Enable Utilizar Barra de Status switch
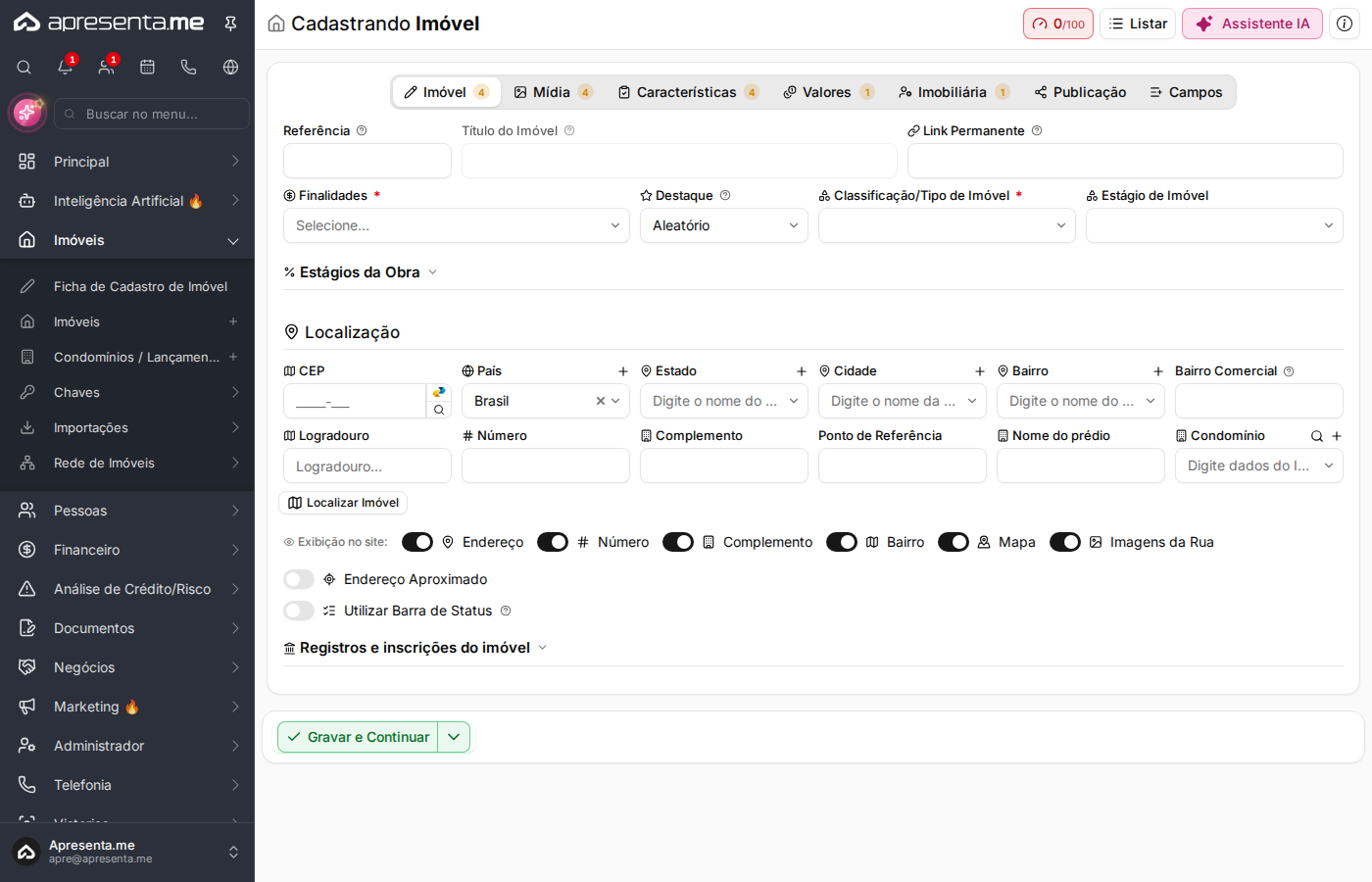Screen dimensions: 1372x882 pyautogui.click(x=299, y=611)
